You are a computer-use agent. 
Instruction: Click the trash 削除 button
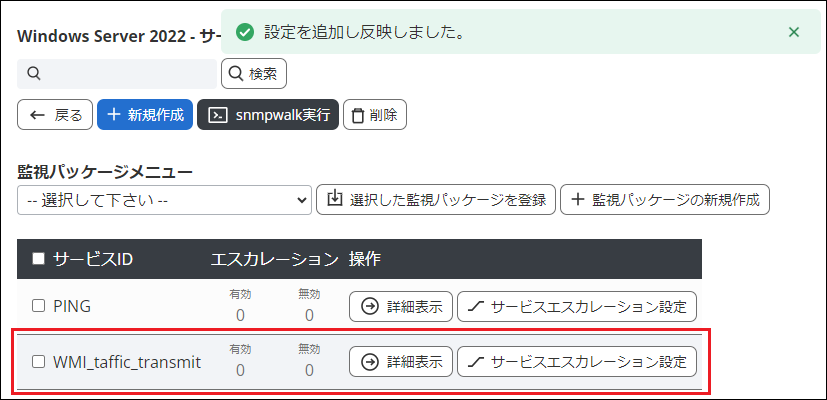[375, 115]
